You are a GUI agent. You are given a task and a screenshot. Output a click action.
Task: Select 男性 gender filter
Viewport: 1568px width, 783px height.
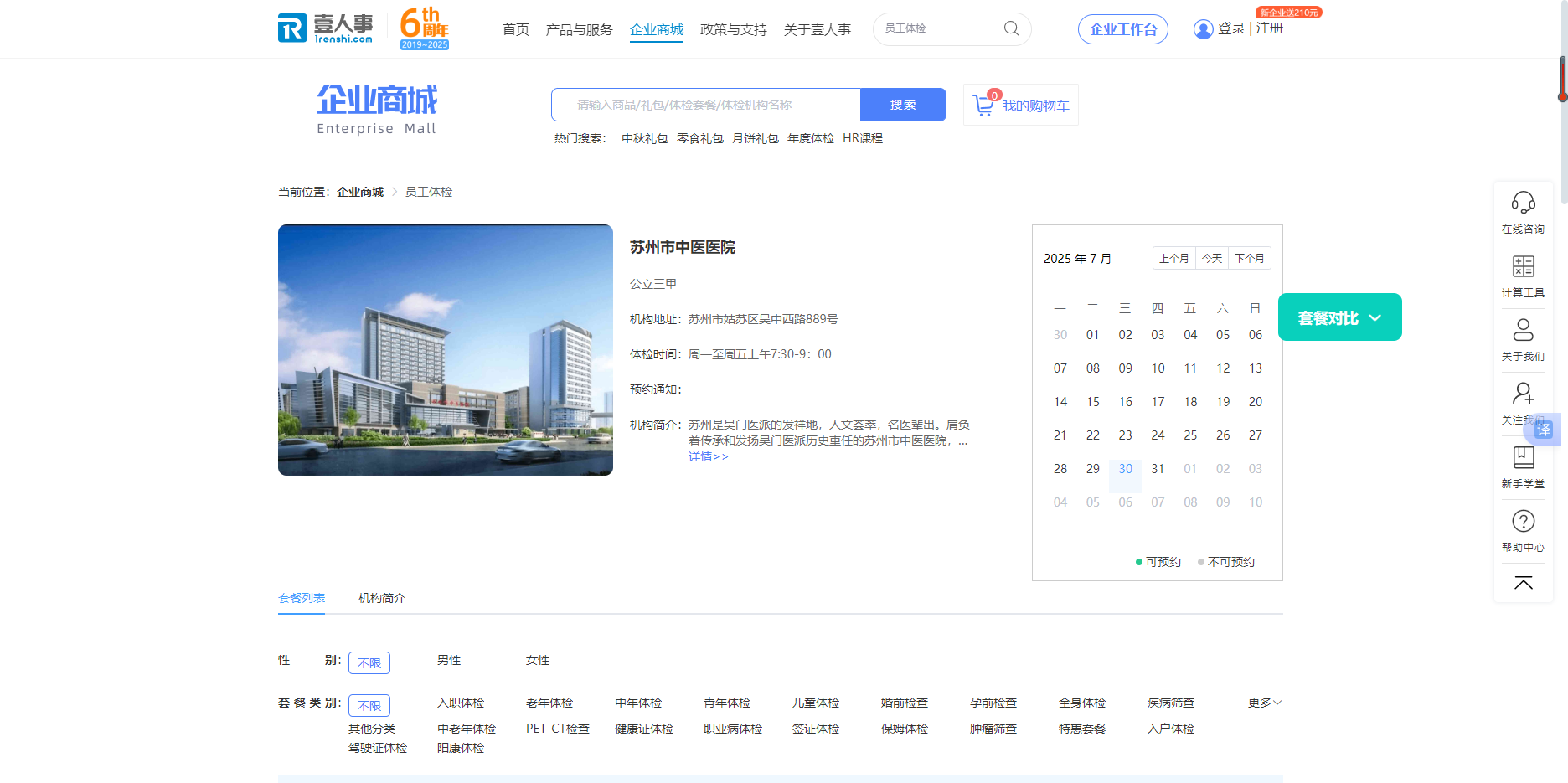449,660
